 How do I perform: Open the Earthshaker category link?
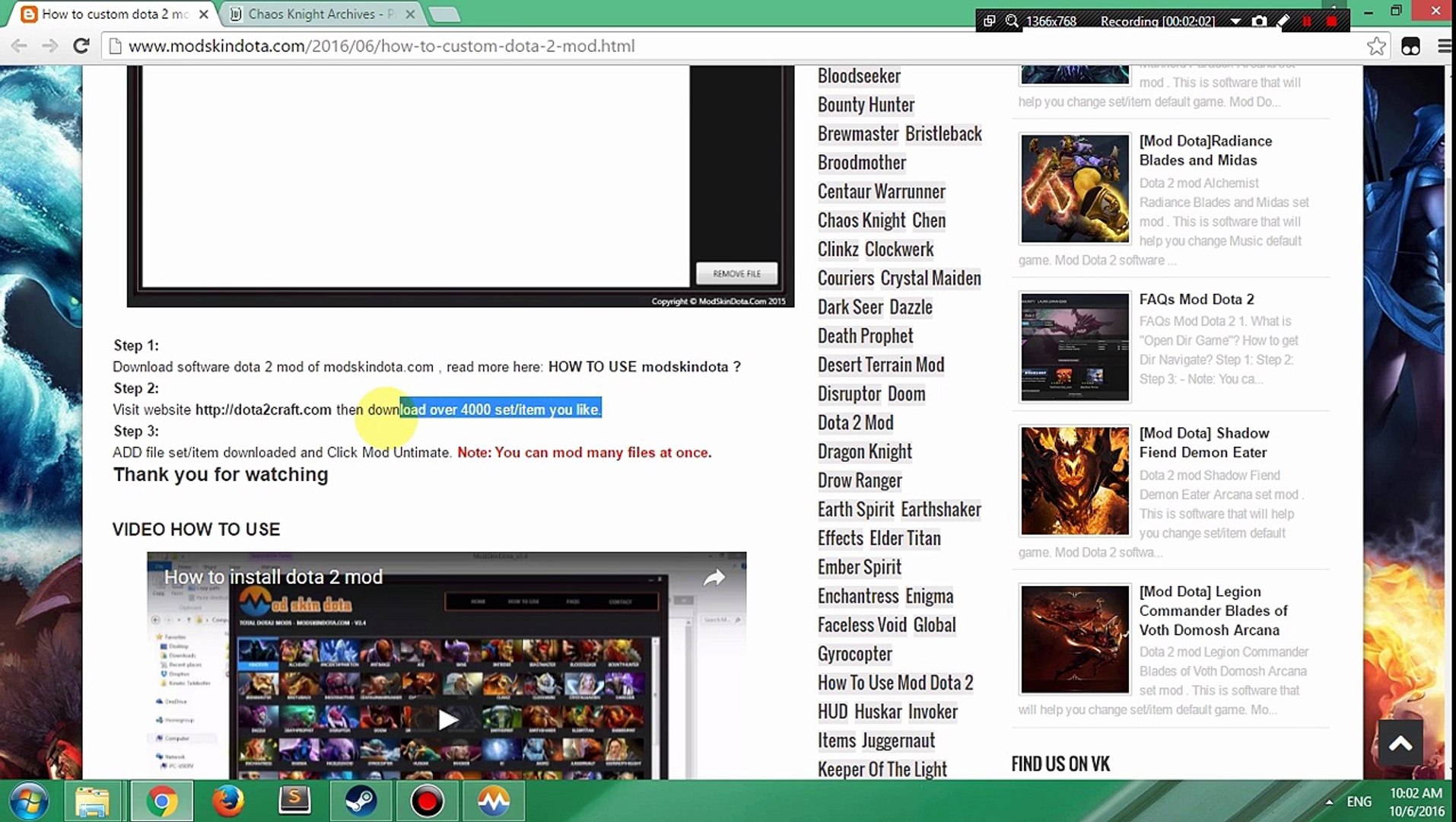[941, 510]
